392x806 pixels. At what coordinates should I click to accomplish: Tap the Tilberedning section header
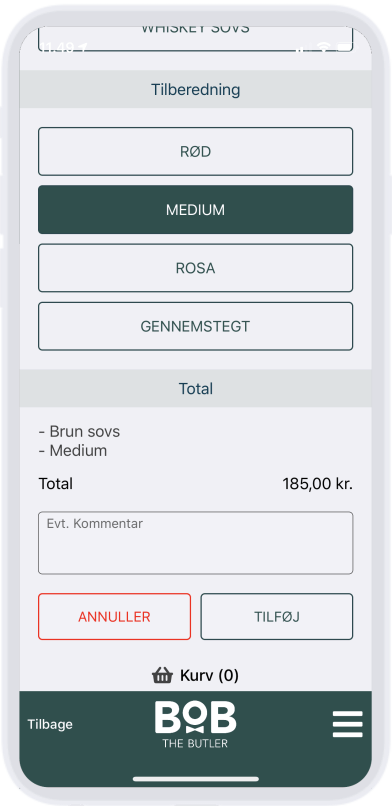(195, 89)
